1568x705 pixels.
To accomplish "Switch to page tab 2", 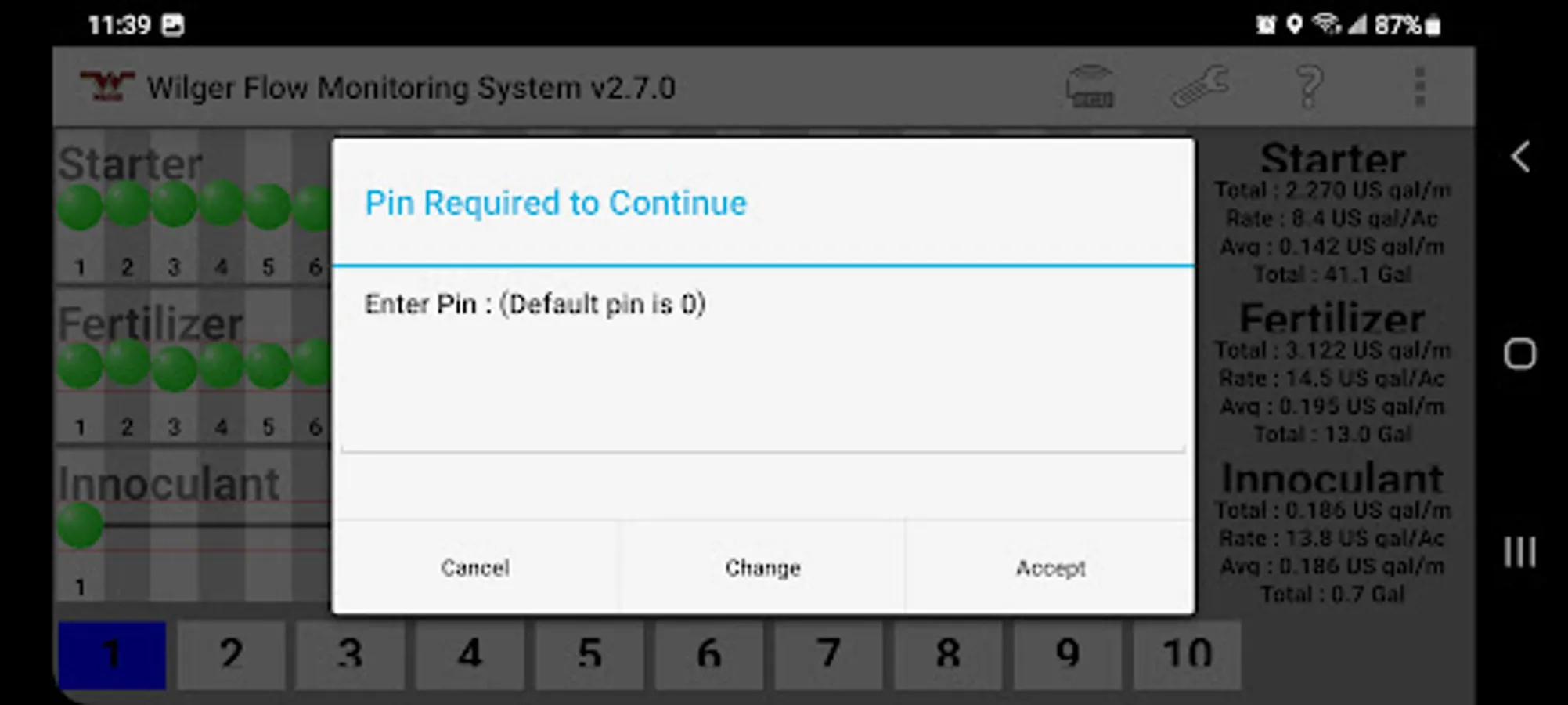I will [x=231, y=655].
